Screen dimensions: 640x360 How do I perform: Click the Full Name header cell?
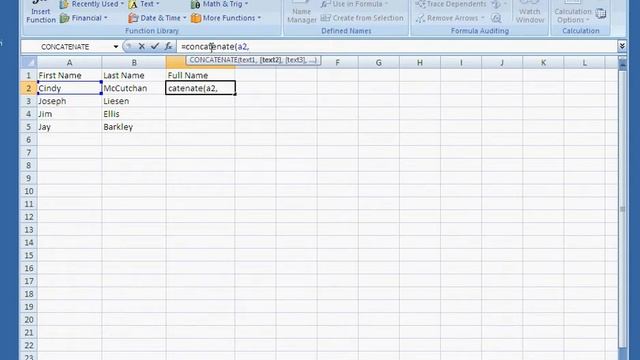[x=200, y=76]
